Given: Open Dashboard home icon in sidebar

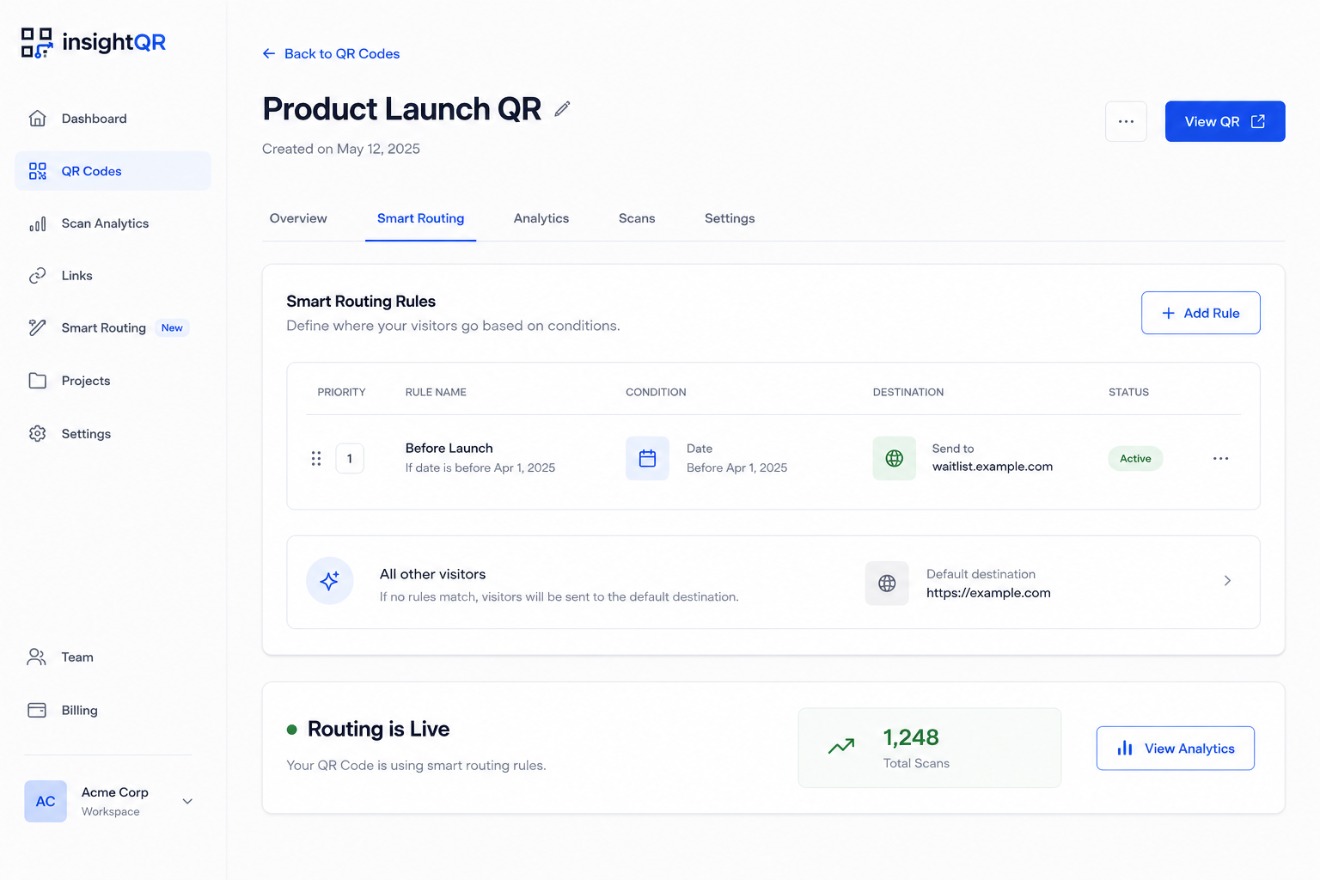Looking at the screenshot, I should [37, 118].
